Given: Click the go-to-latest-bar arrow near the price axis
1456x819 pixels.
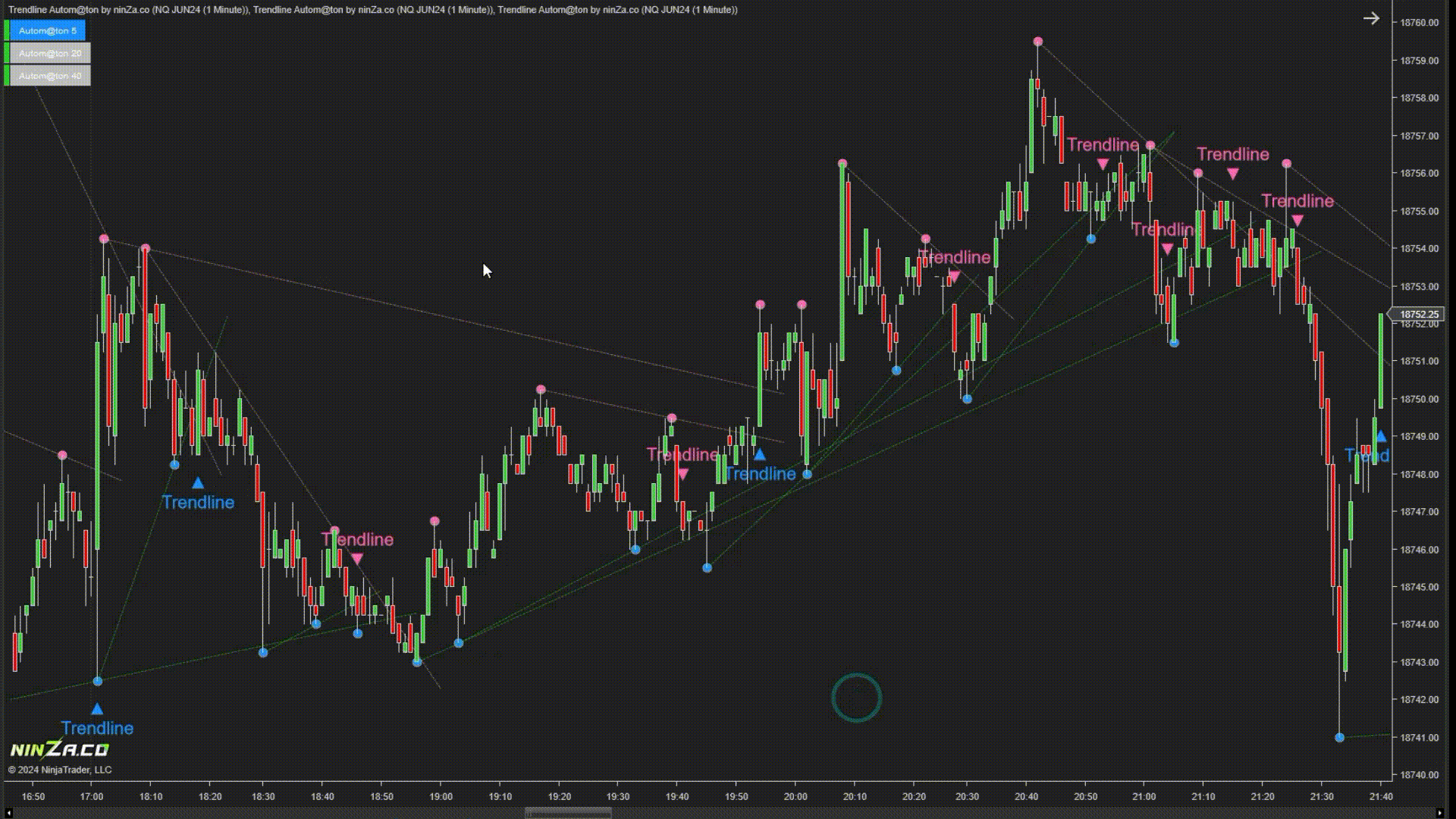Looking at the screenshot, I should coord(1373,18).
